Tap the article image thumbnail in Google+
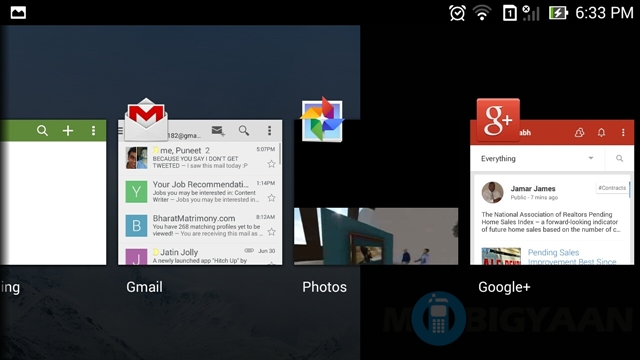This screenshot has width=640, height=360. pyautogui.click(x=501, y=256)
